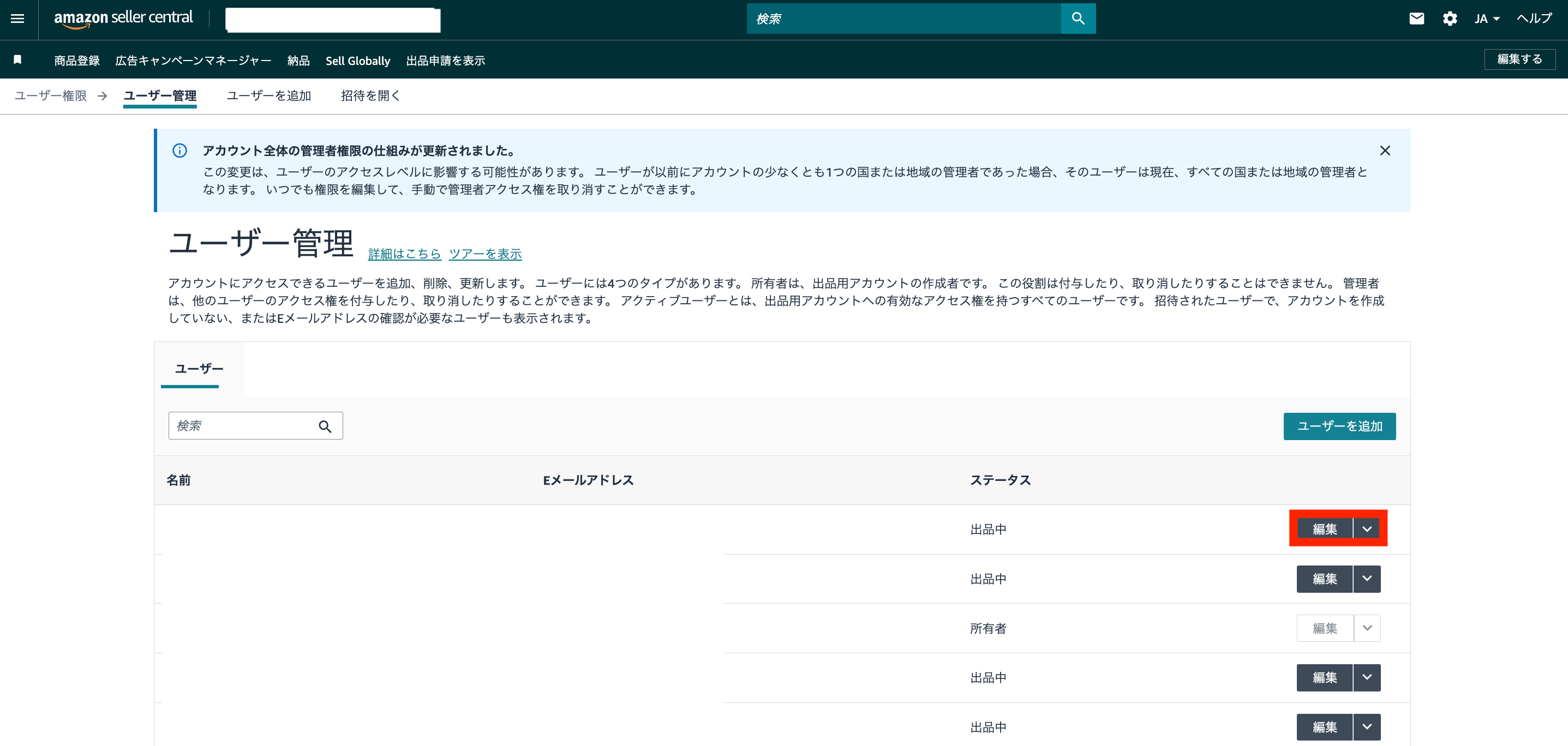Open the ヘルプ link
This screenshot has width=1568, height=746.
[x=1534, y=18]
